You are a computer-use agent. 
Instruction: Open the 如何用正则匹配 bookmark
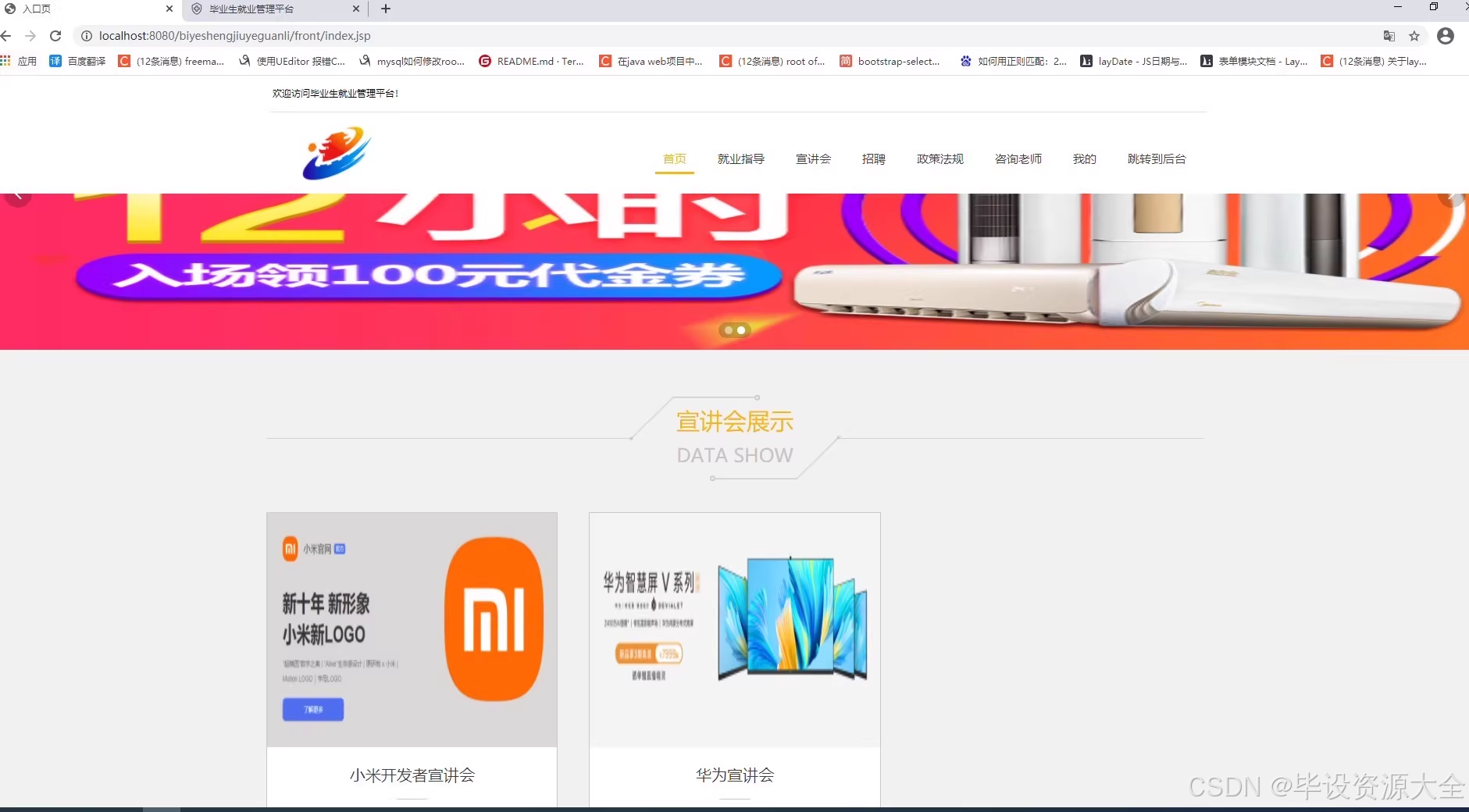1013,61
